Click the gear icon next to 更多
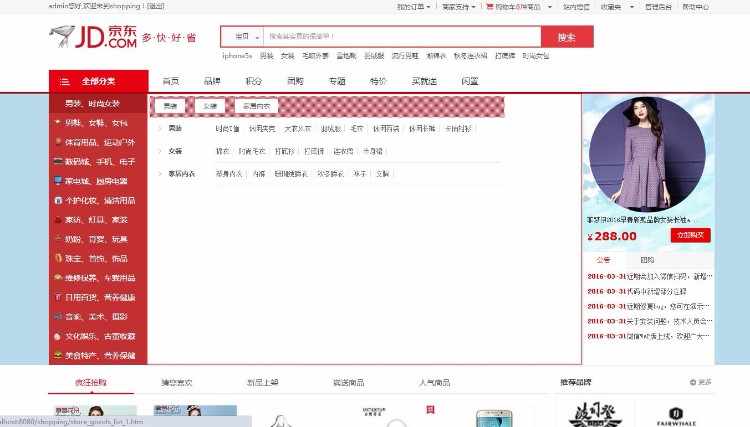This screenshot has height=427, width=750. [693, 382]
